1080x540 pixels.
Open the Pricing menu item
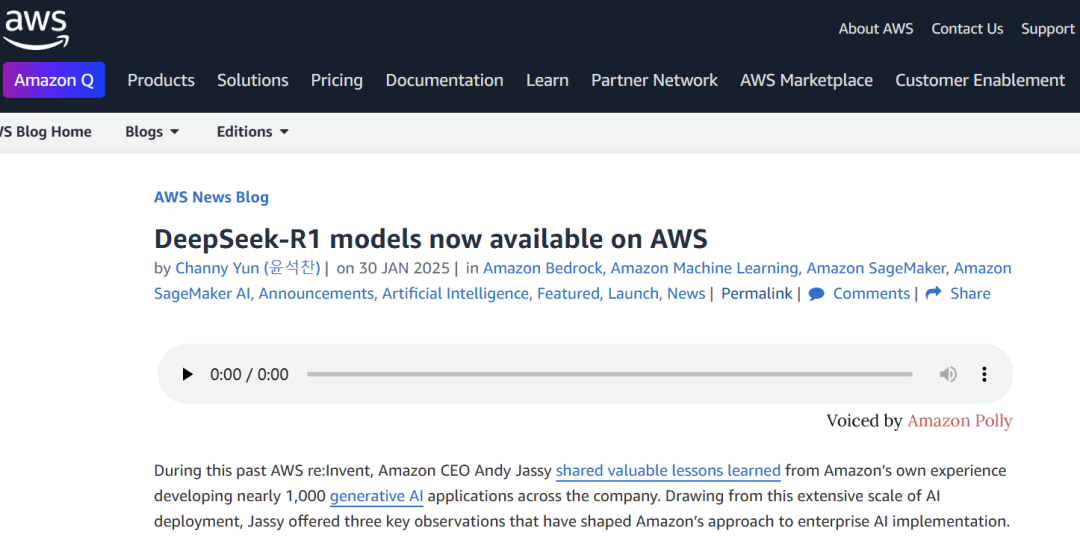click(x=337, y=81)
